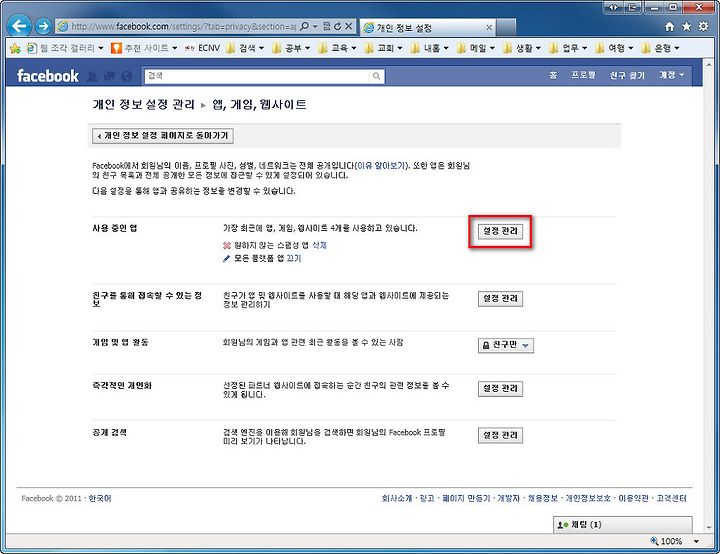Expand the 교육 favorites folder
Image resolution: width=720 pixels, height=554 pixels.
(337, 48)
